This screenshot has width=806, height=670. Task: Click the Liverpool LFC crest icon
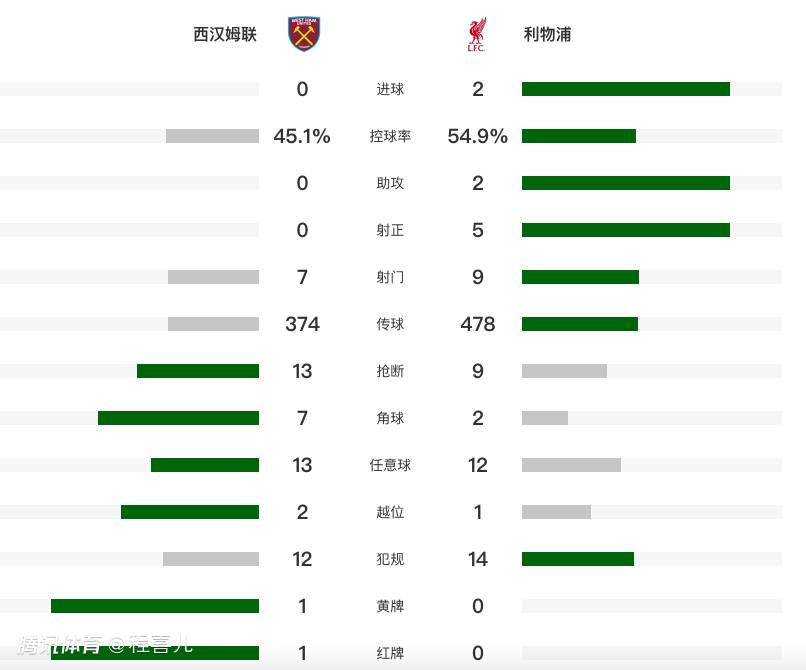476,34
